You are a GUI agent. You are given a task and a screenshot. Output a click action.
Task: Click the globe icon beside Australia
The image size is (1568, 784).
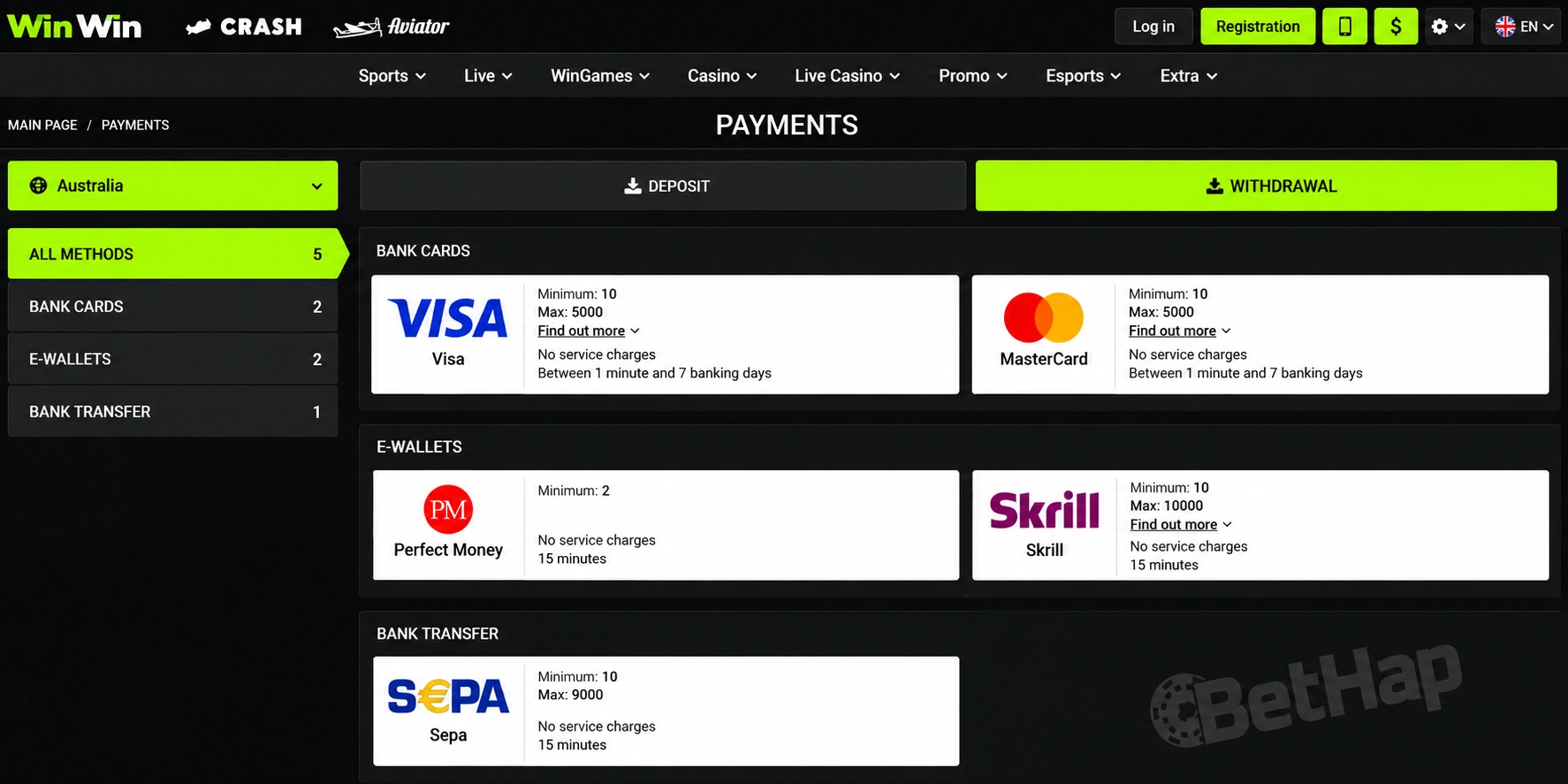[38, 186]
